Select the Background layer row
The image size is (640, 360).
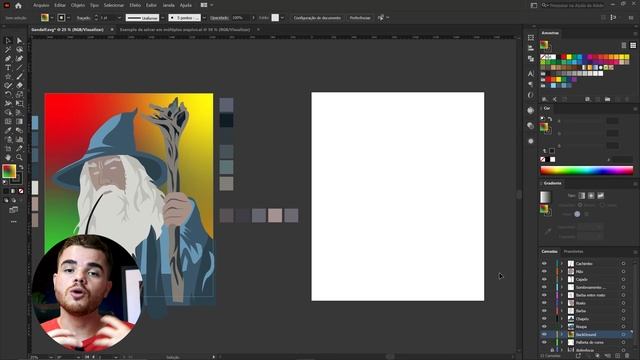point(586,334)
